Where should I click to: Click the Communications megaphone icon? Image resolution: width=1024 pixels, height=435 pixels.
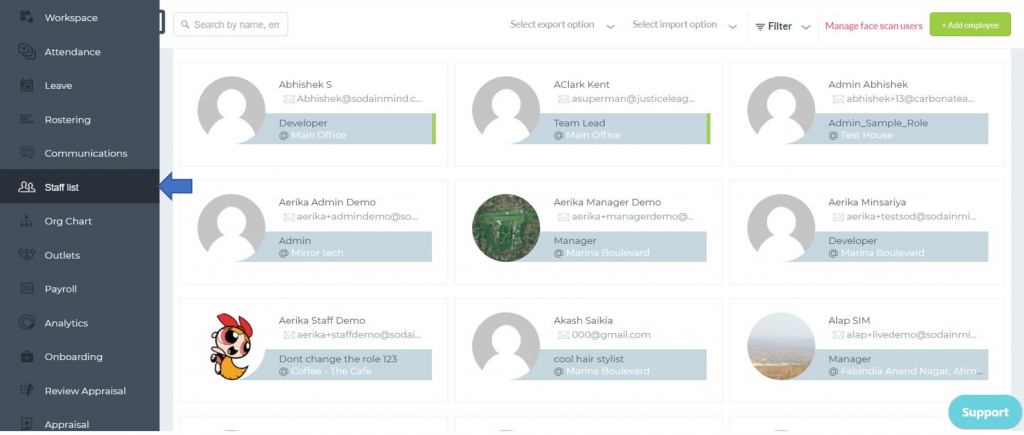coord(27,154)
